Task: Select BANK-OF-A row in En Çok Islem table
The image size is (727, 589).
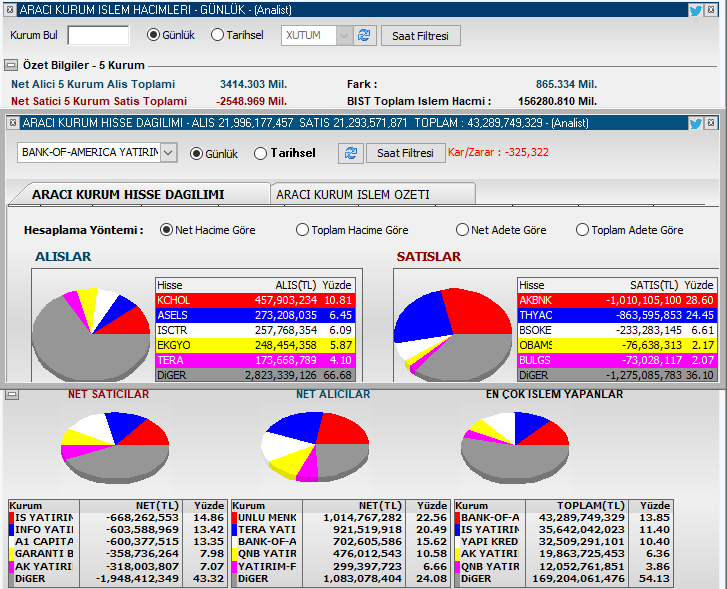Action: pos(563,518)
